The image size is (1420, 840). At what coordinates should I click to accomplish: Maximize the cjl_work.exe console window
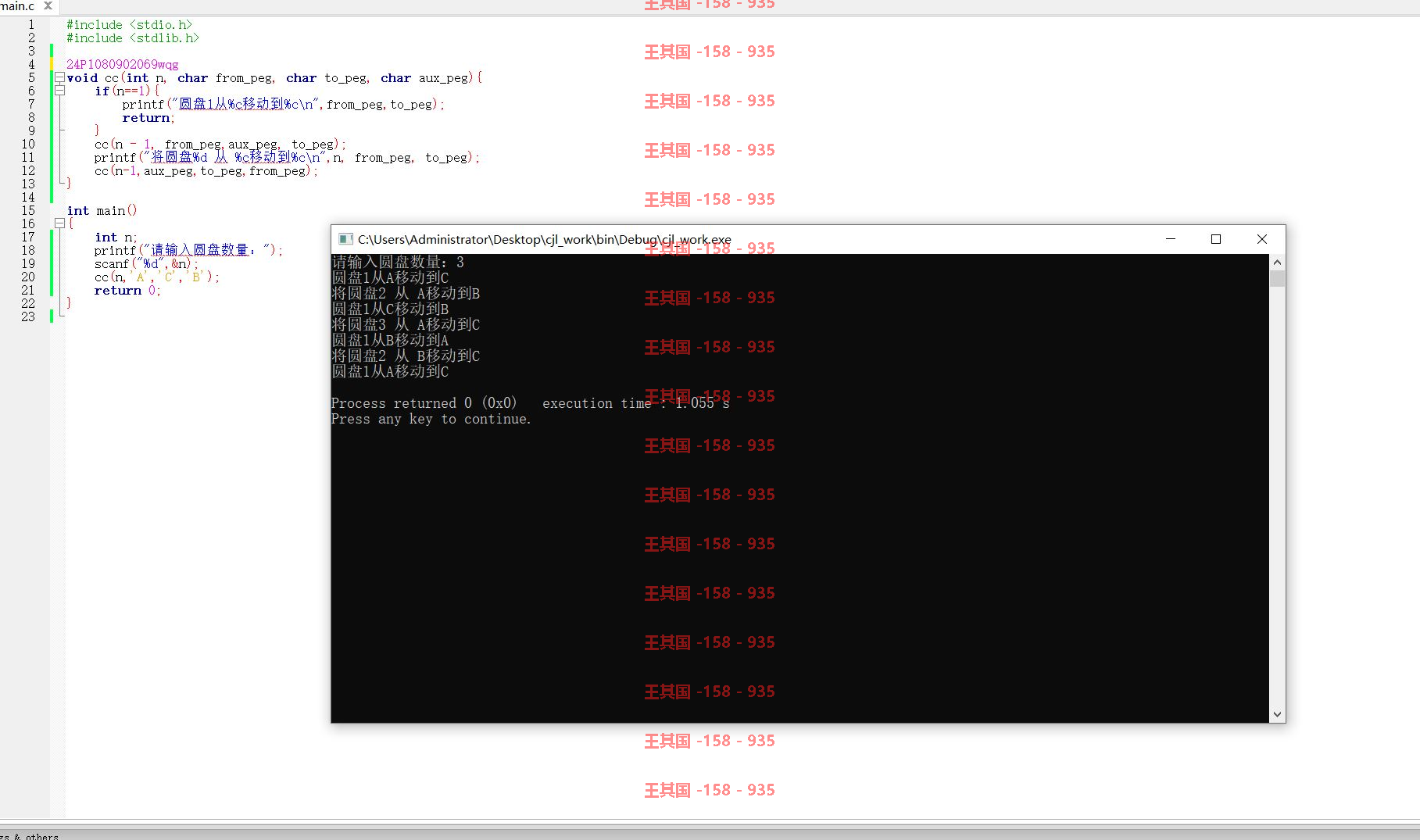click(1216, 239)
